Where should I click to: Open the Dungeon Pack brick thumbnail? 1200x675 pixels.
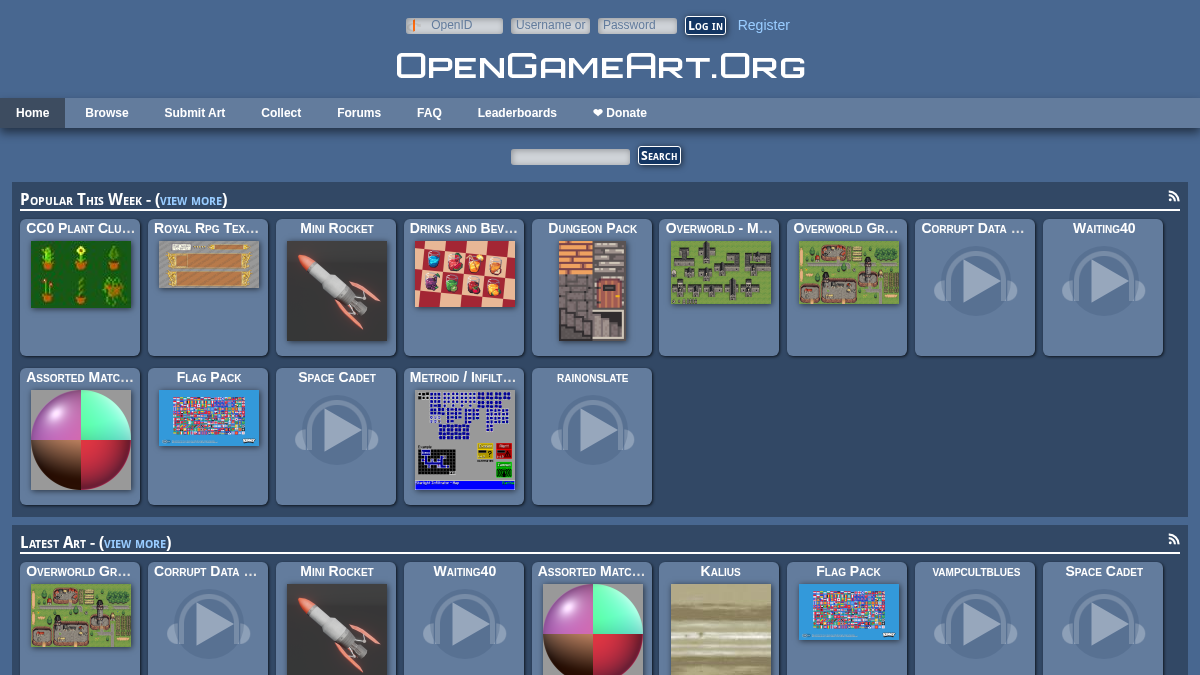tap(593, 291)
